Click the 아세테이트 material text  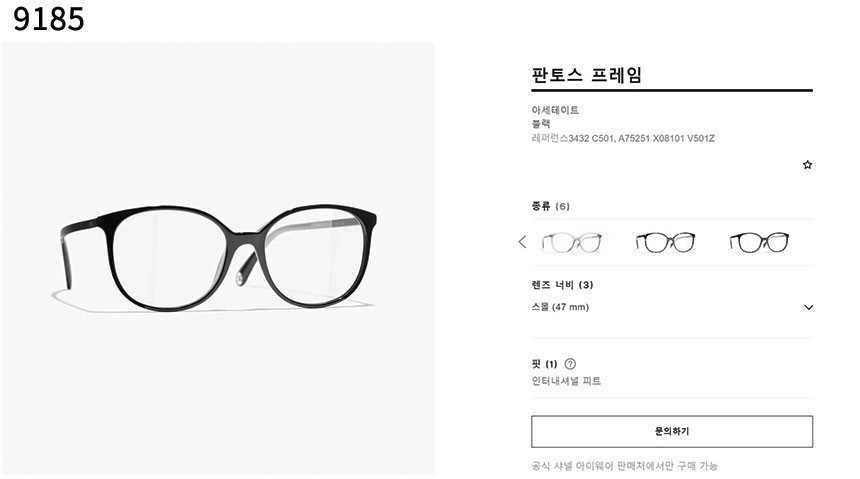coord(555,110)
